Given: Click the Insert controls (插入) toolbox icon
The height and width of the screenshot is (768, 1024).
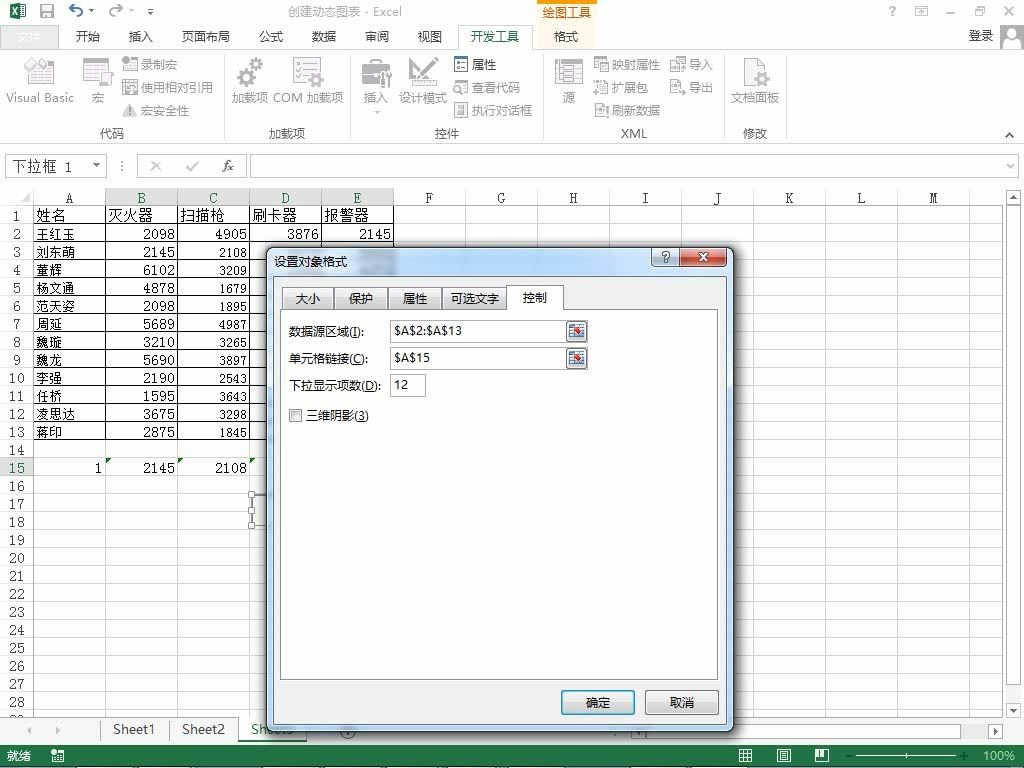Looking at the screenshot, I should (x=376, y=73).
